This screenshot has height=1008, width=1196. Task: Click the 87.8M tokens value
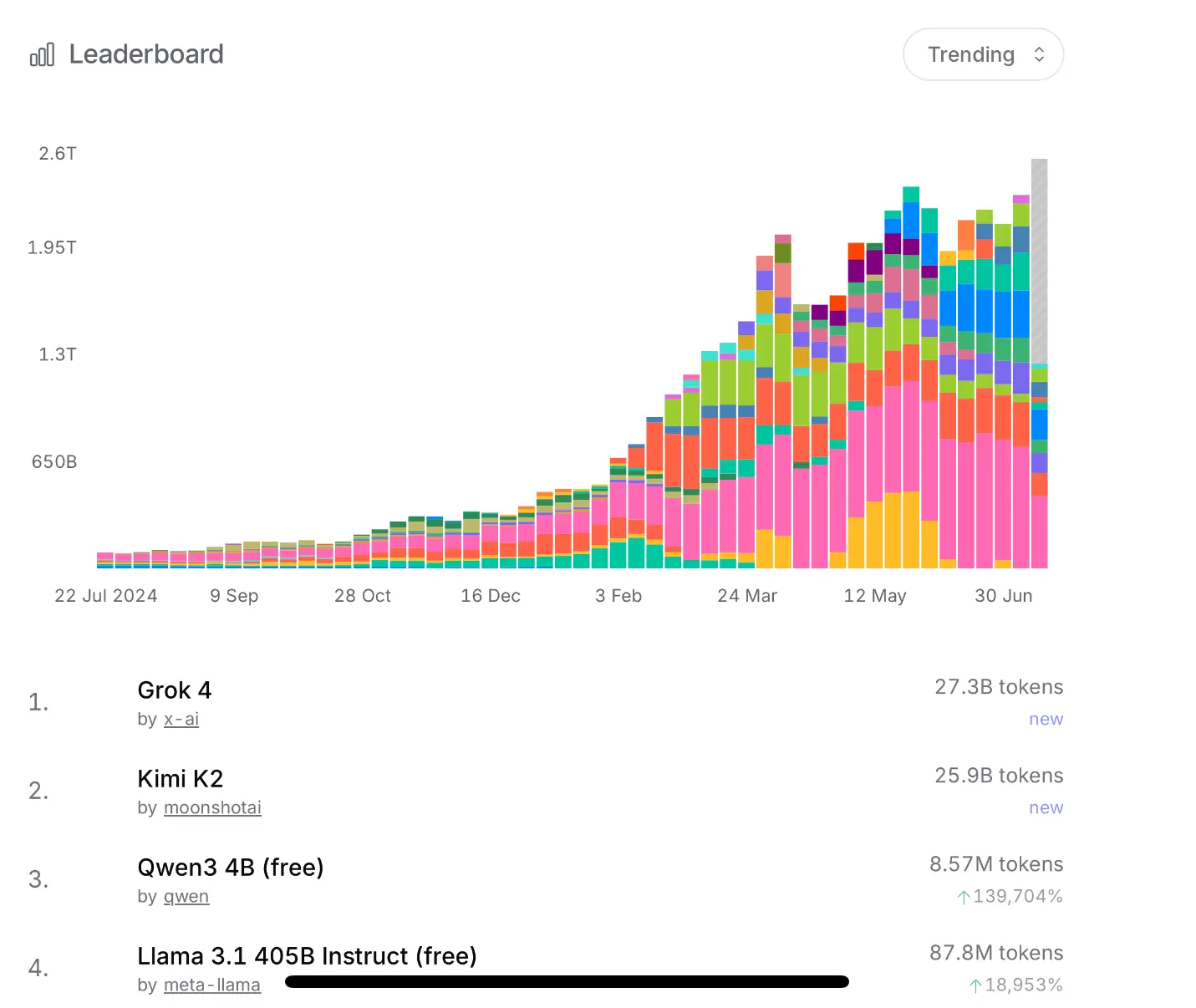click(x=996, y=953)
